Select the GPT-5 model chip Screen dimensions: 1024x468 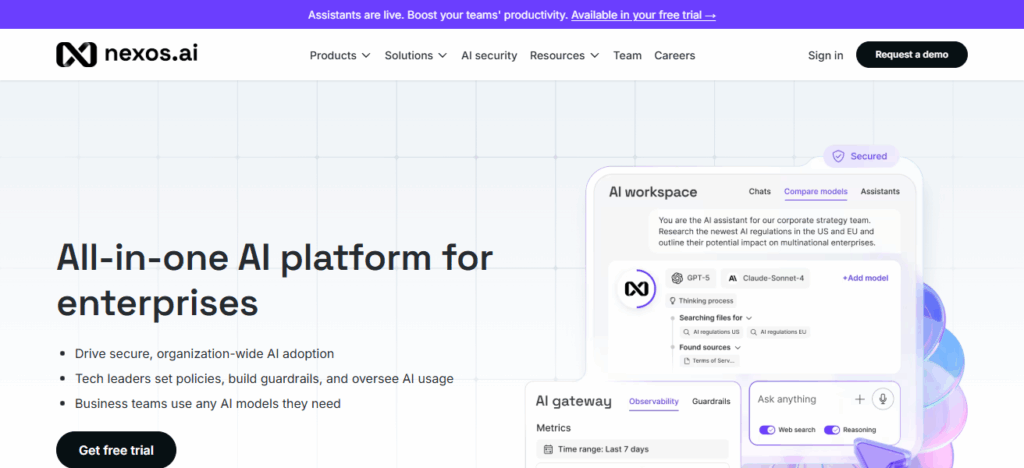tap(690, 277)
